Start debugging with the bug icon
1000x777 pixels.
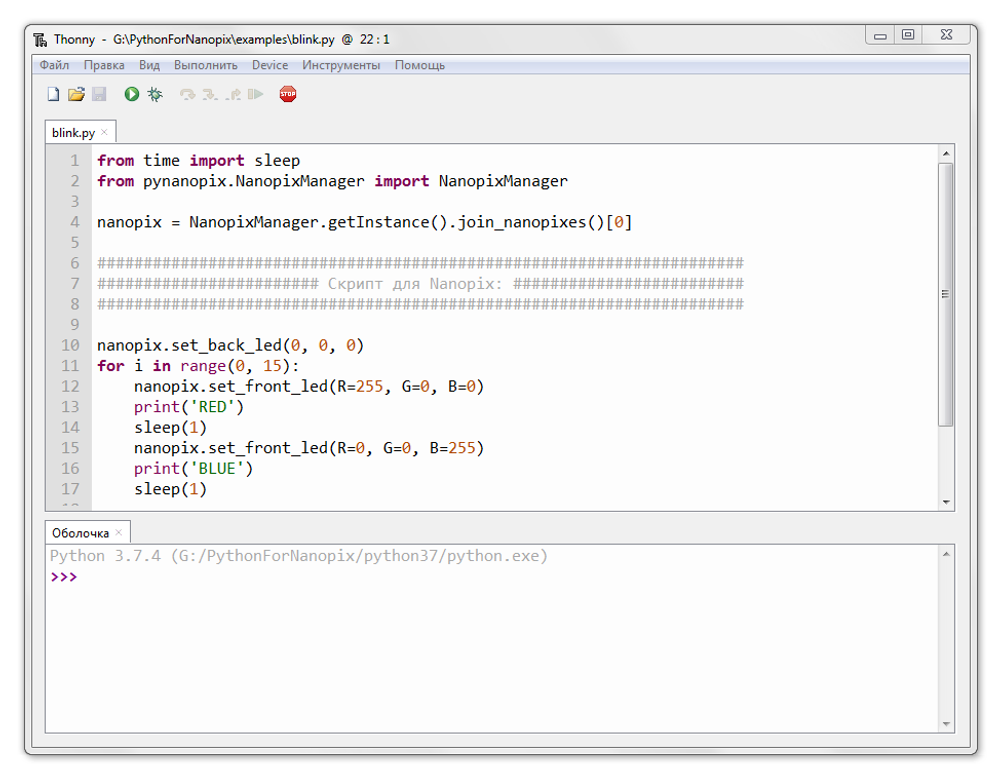click(155, 94)
